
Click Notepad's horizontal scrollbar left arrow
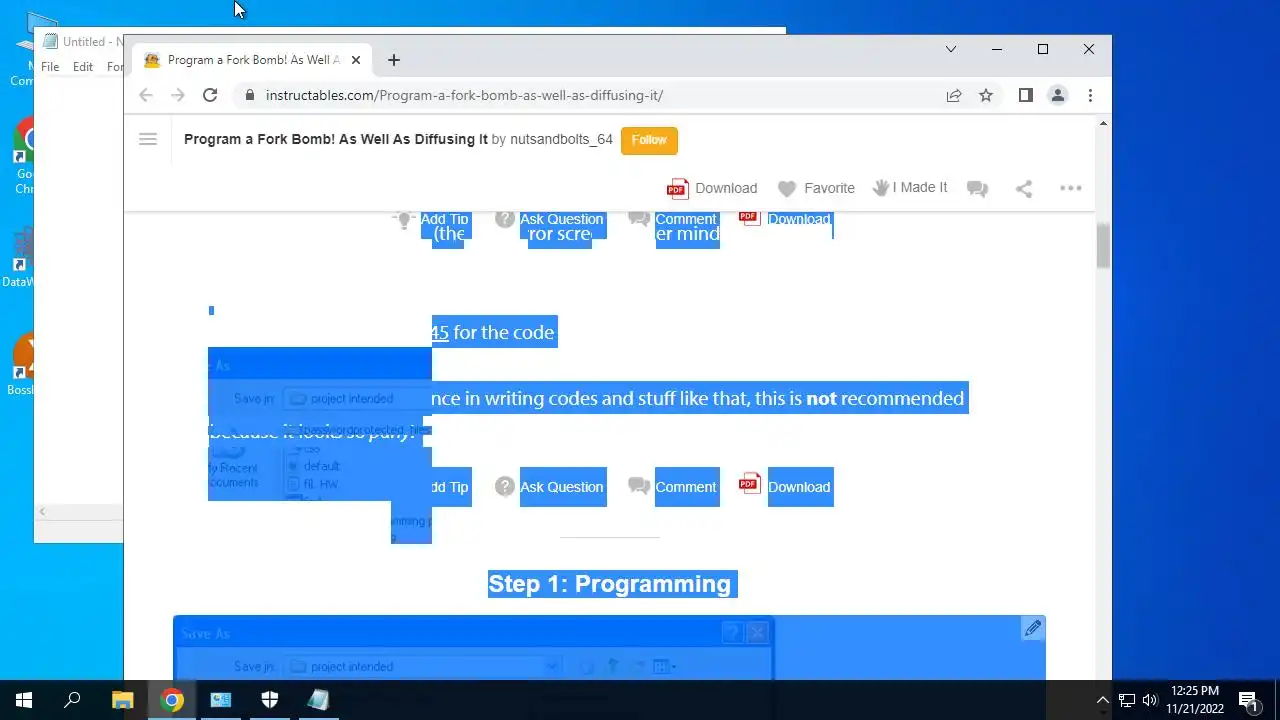[x=42, y=512]
